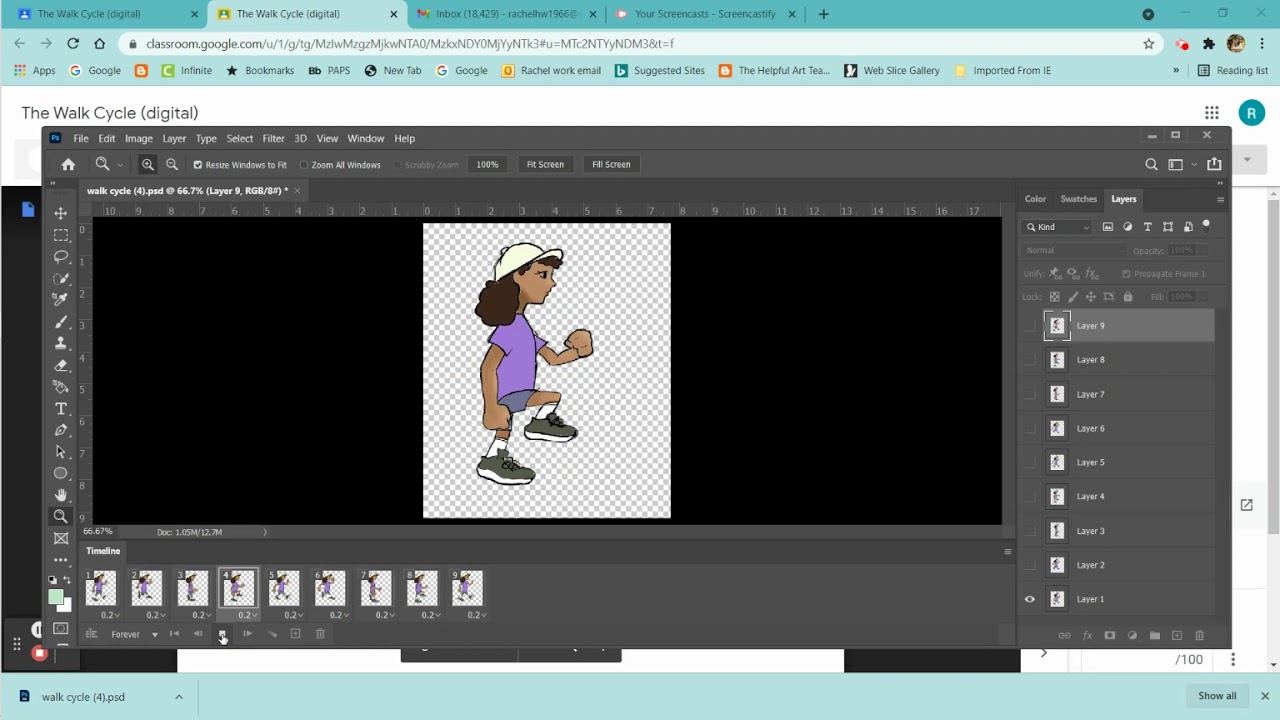
Task: Open the Layer menu
Action: tap(174, 138)
